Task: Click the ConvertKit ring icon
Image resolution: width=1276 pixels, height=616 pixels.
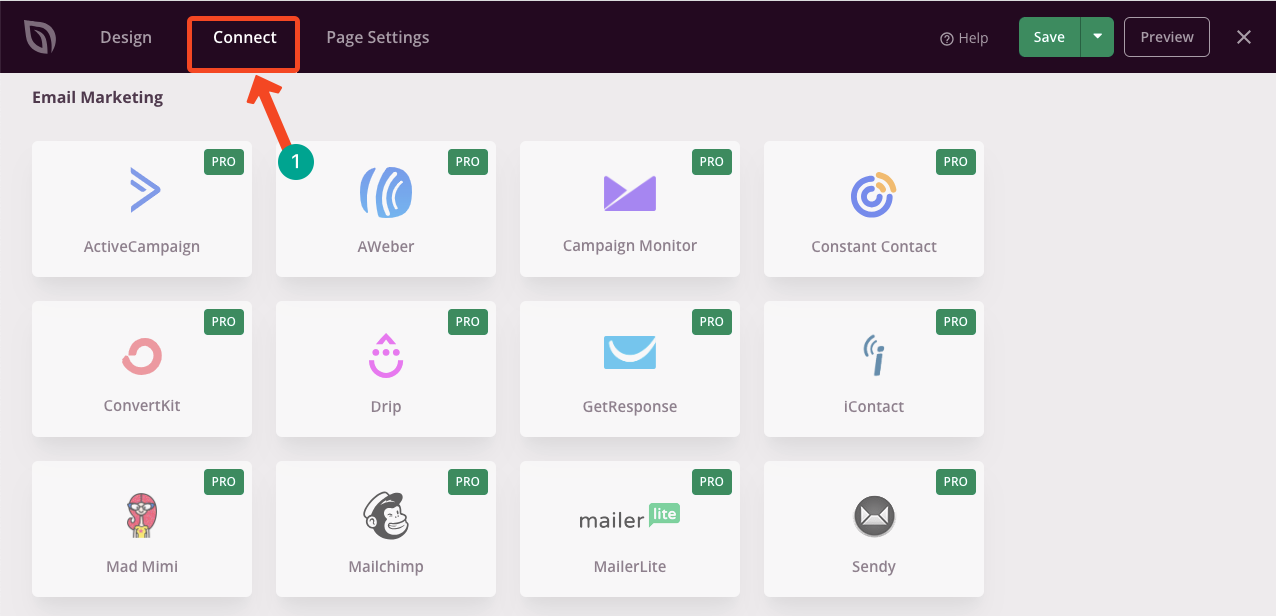Action: (142, 356)
